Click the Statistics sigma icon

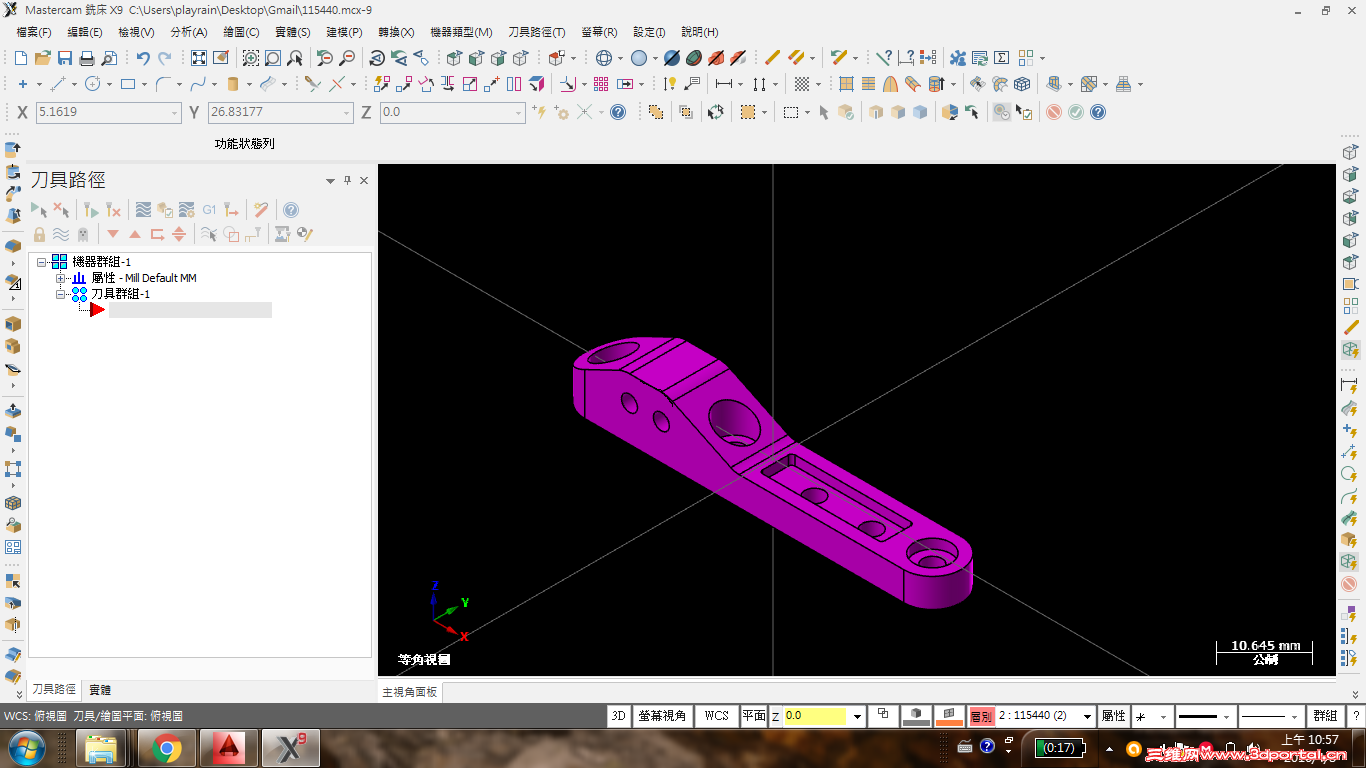[1001, 58]
